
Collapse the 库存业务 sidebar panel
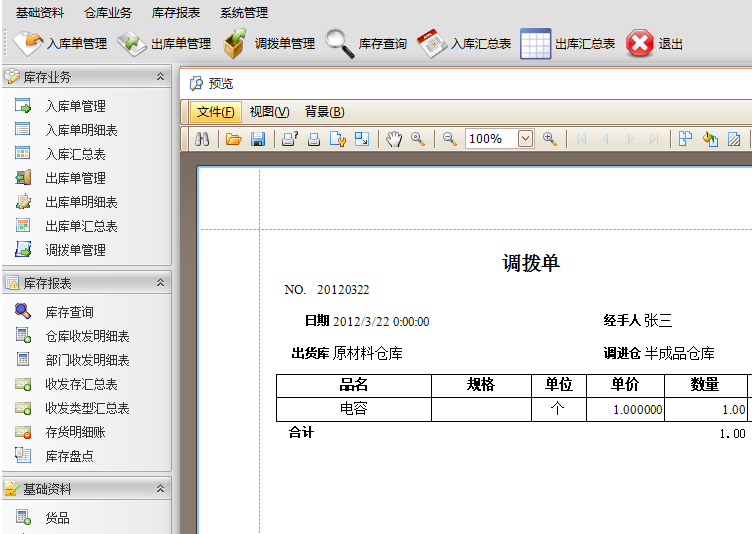(160, 77)
